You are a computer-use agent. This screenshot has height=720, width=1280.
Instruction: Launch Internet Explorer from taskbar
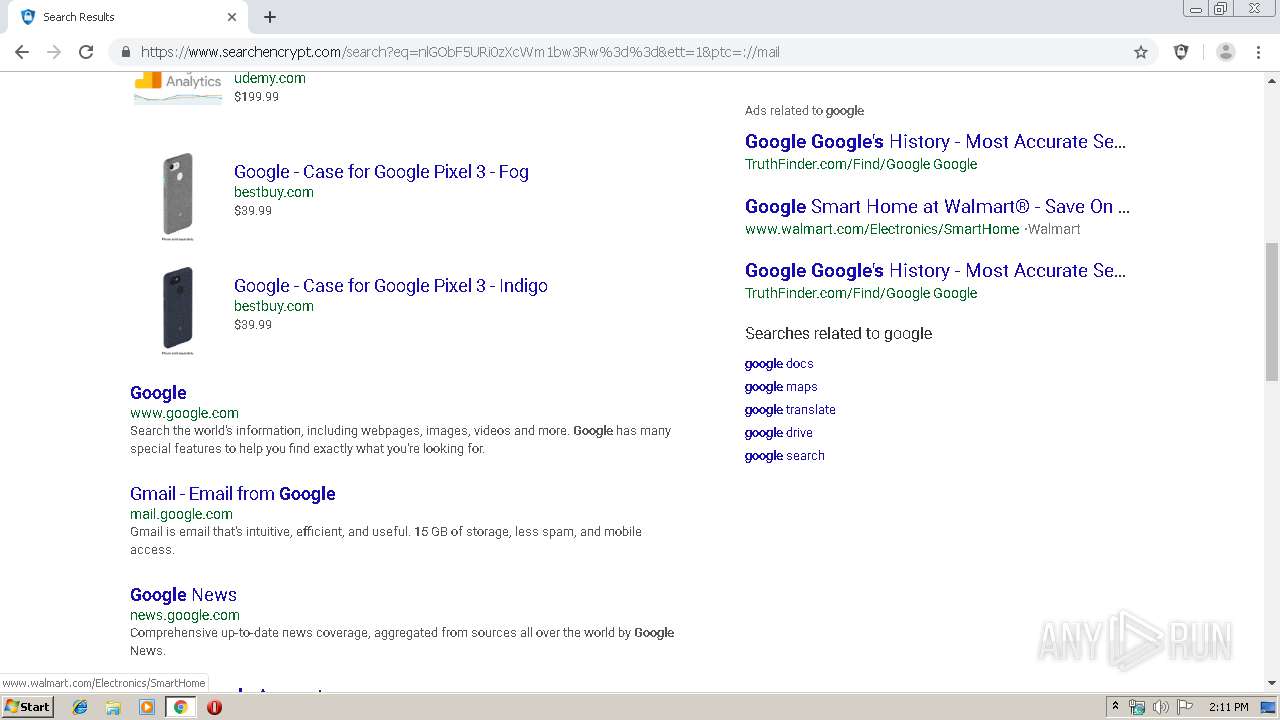point(80,707)
